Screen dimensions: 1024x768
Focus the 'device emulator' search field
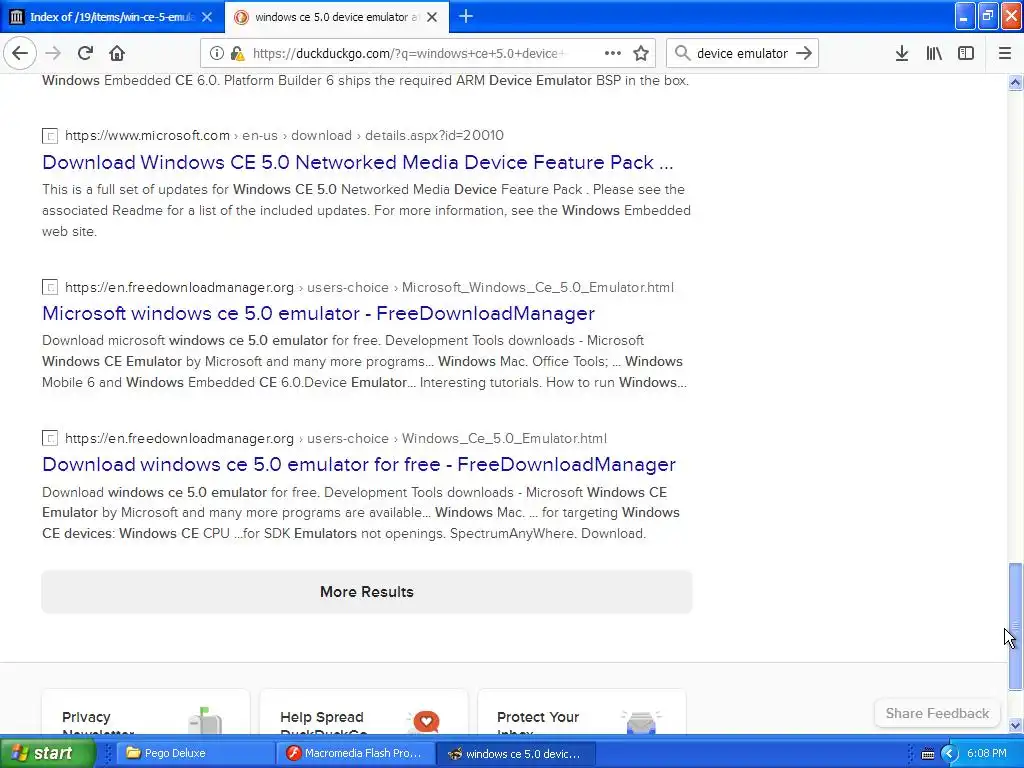click(742, 53)
